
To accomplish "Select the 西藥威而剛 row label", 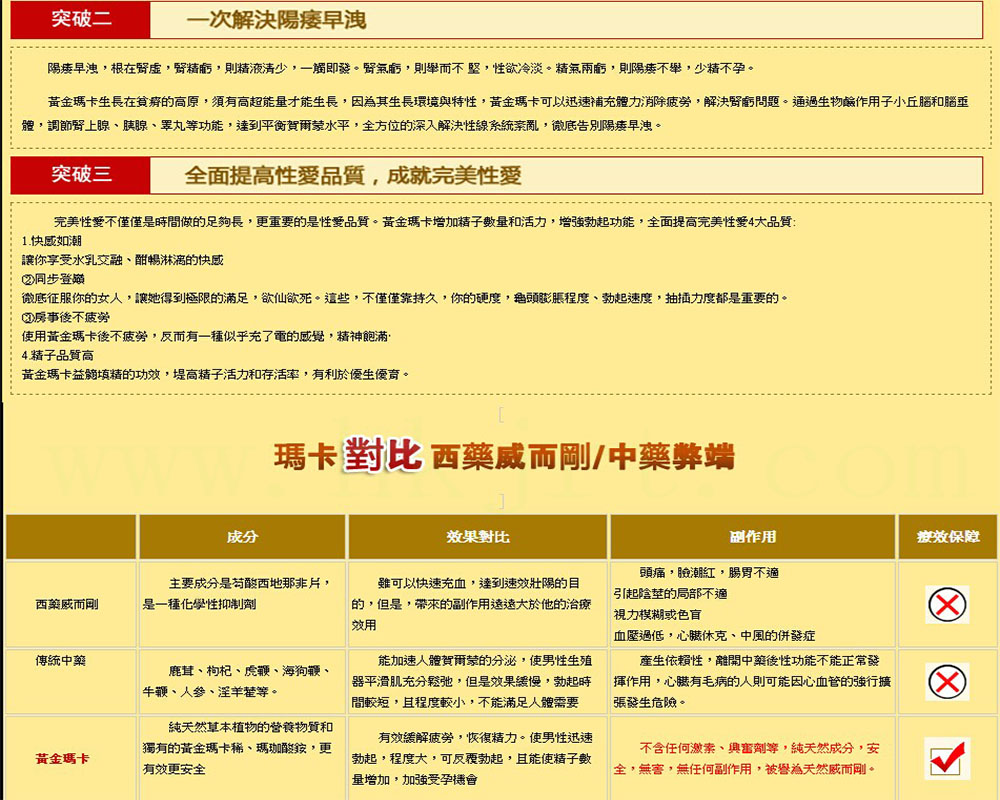I will (x=67, y=604).
